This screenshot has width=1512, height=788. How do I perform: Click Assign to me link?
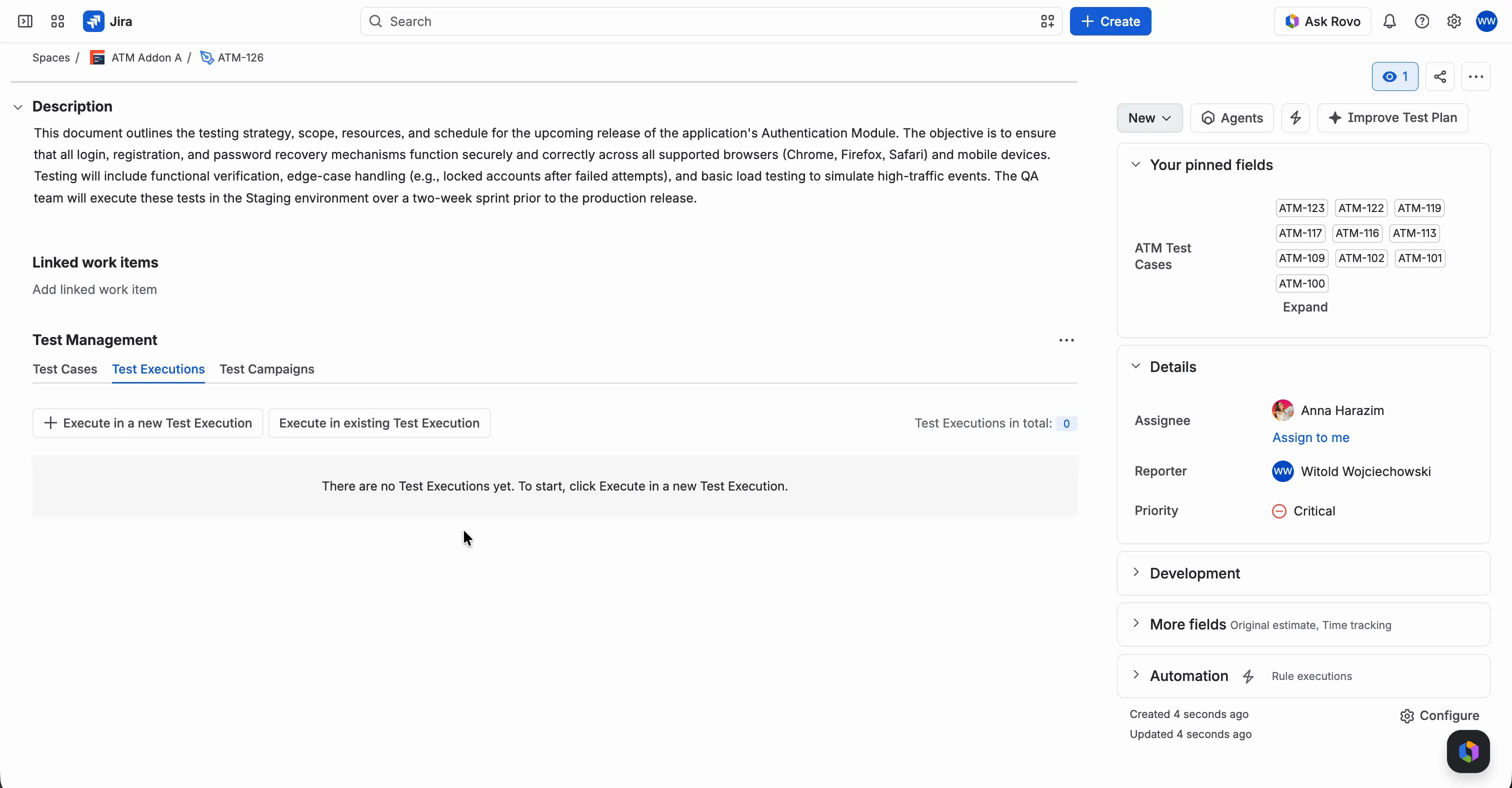click(1310, 437)
